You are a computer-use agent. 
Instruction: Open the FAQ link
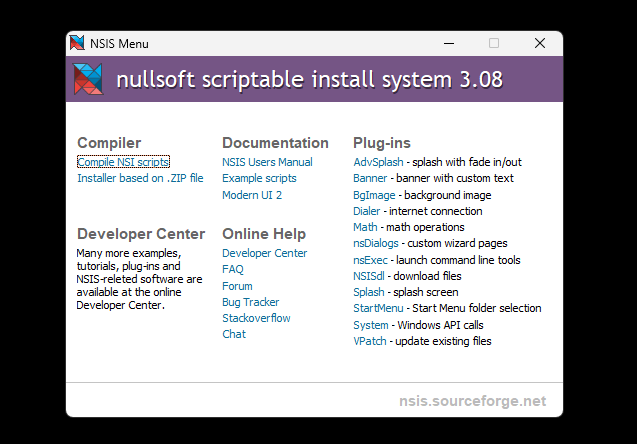click(233, 269)
